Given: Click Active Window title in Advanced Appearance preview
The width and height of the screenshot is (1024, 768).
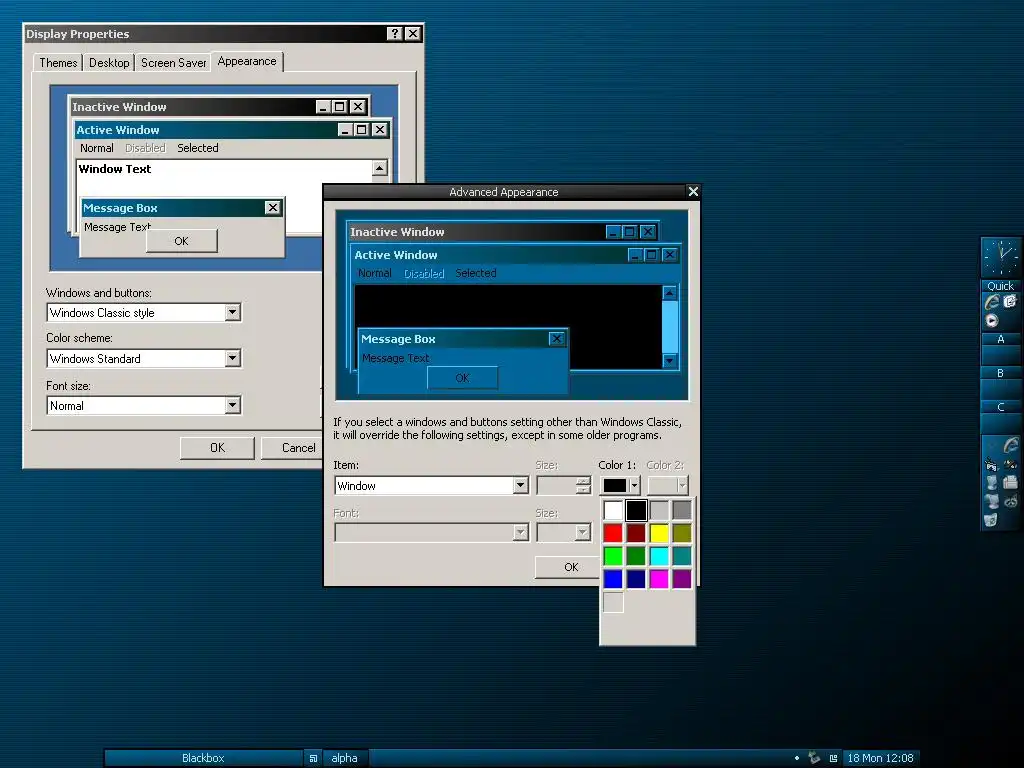Looking at the screenshot, I should point(396,255).
